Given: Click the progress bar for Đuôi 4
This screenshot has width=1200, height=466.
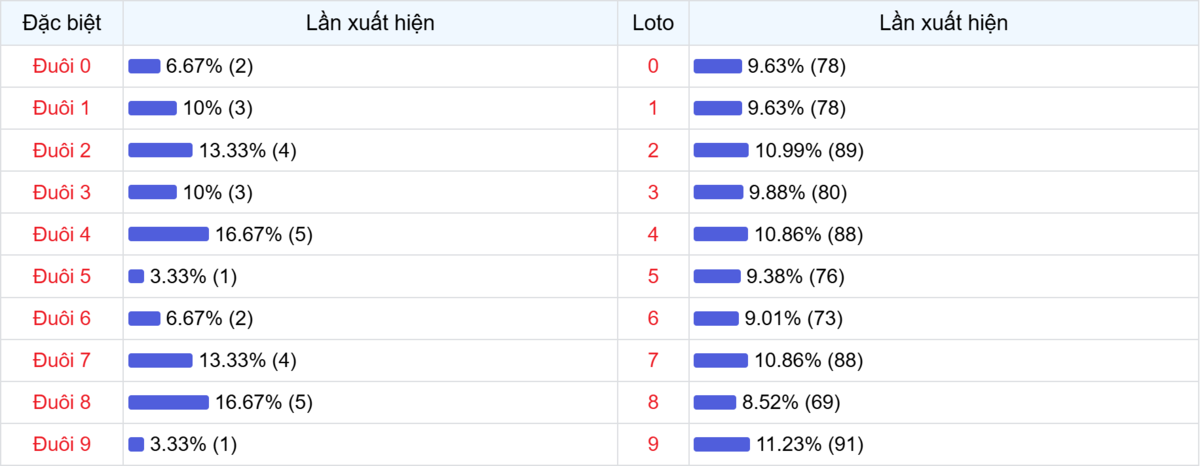Looking at the screenshot, I should click(x=168, y=234).
